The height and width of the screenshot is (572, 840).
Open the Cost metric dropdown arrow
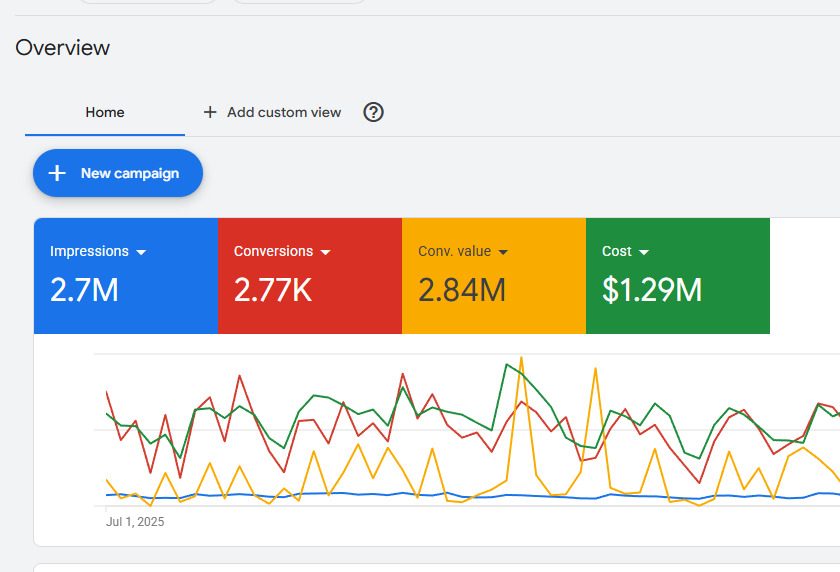point(644,252)
